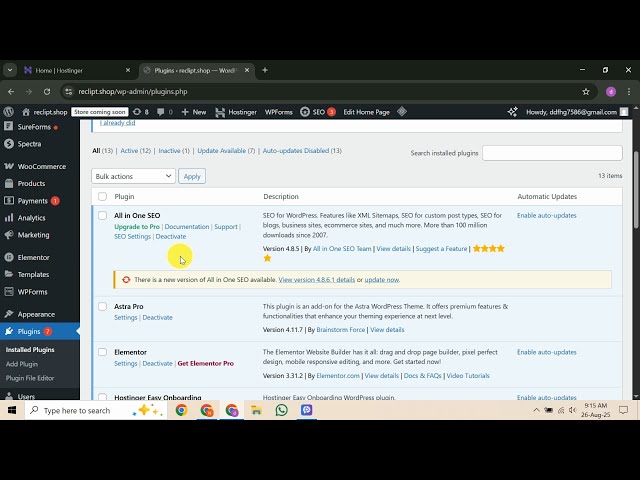
Task: Check the Astra Pro plugin checkbox
Action: (102, 307)
